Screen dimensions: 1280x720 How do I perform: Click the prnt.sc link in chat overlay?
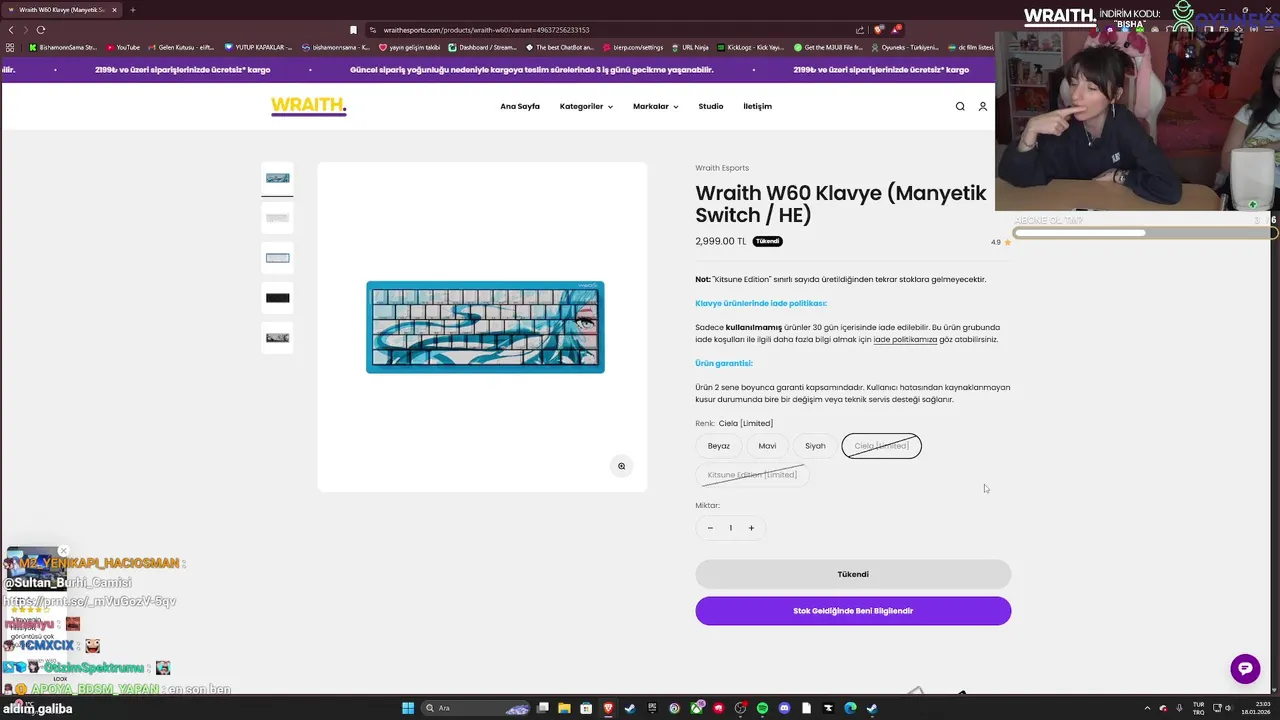[x=90, y=601]
